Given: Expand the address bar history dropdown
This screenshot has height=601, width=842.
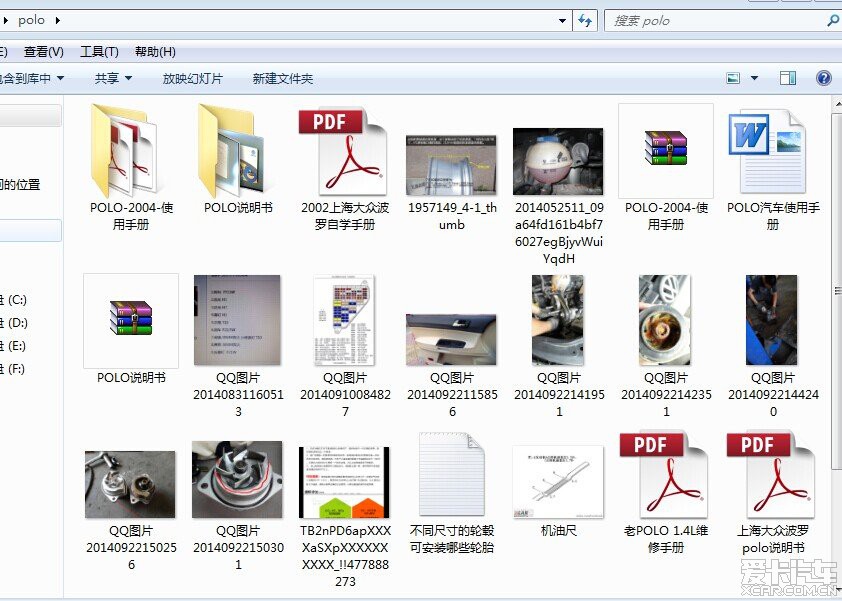Looking at the screenshot, I should click(562, 21).
